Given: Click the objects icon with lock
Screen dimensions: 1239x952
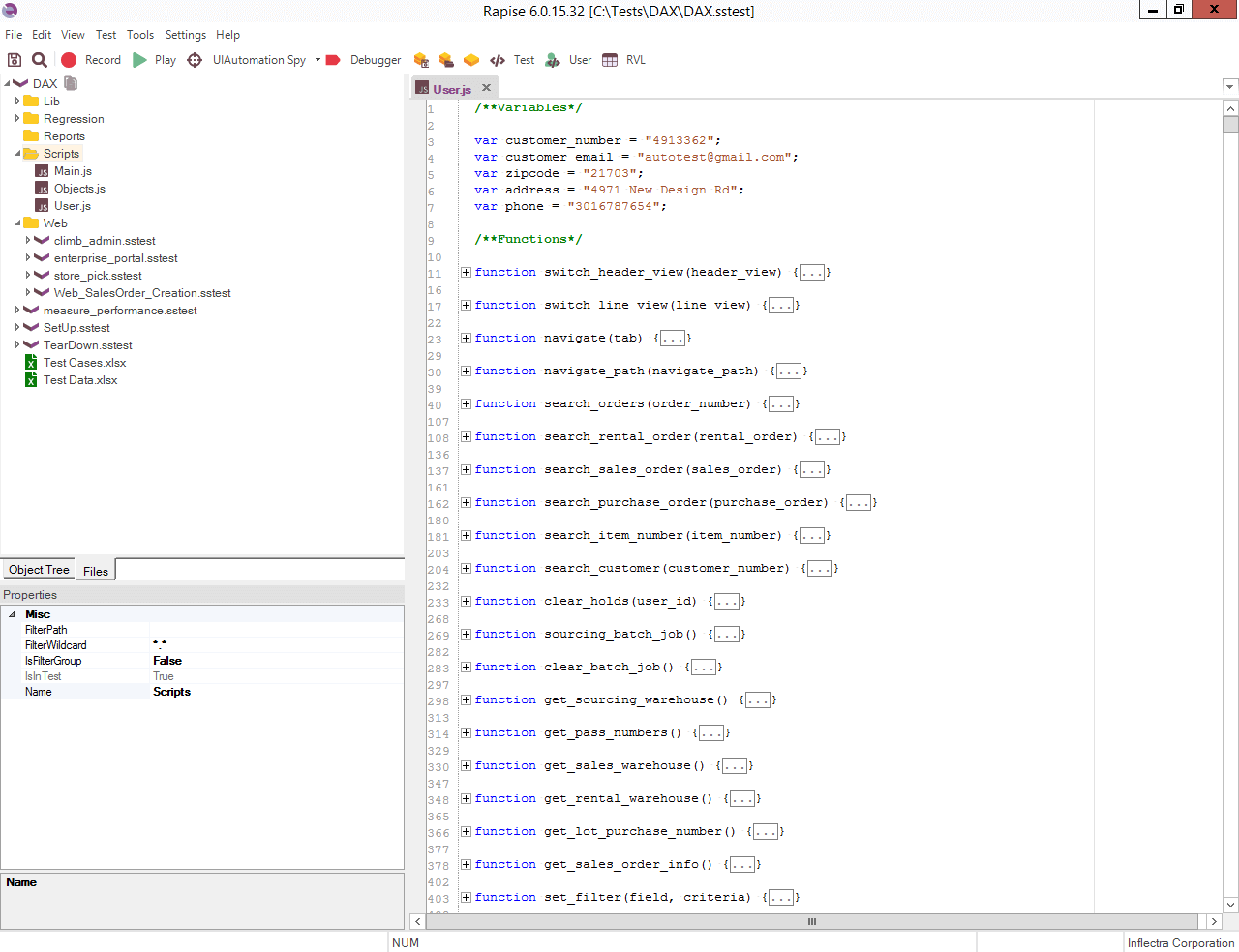Looking at the screenshot, I should point(421,60).
